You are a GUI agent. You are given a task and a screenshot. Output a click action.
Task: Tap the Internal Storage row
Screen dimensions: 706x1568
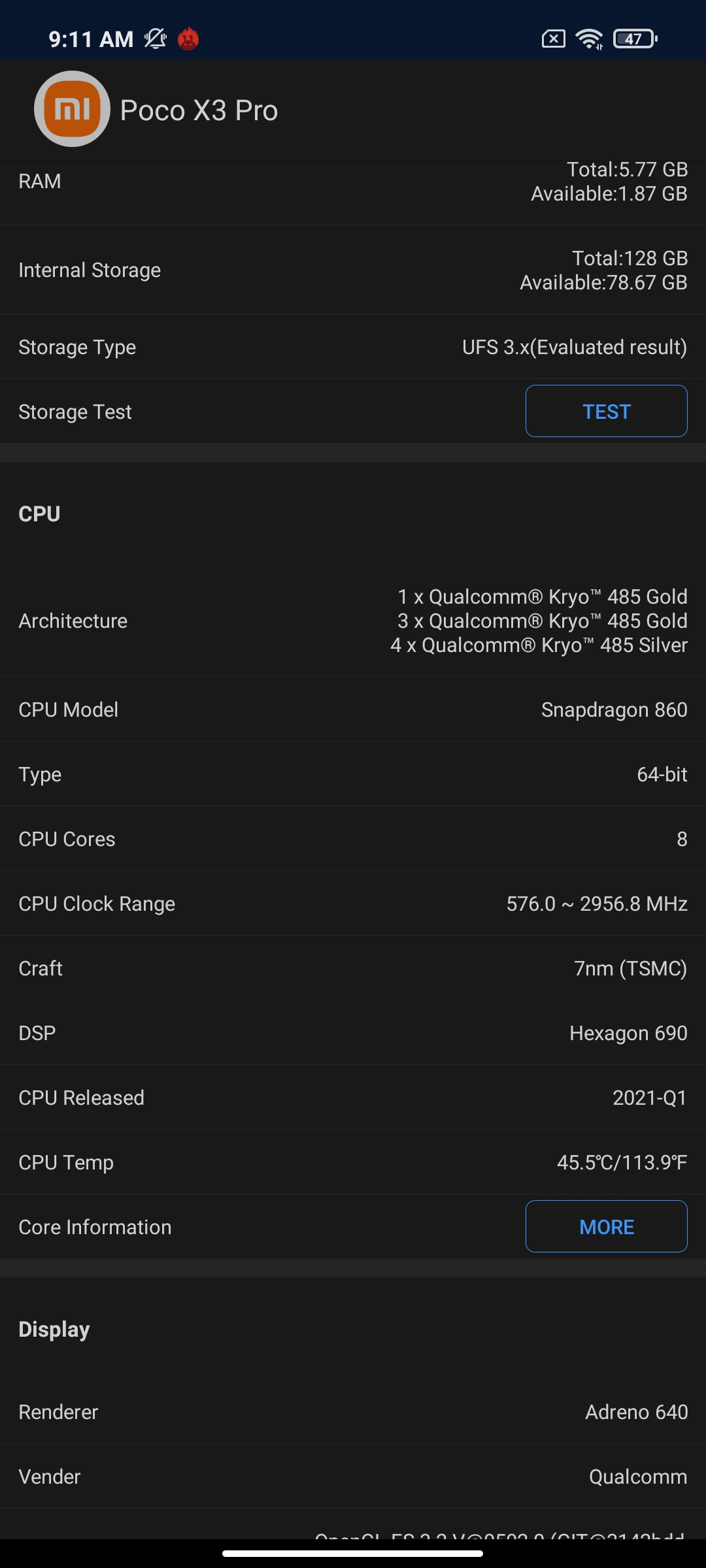pyautogui.click(x=353, y=270)
